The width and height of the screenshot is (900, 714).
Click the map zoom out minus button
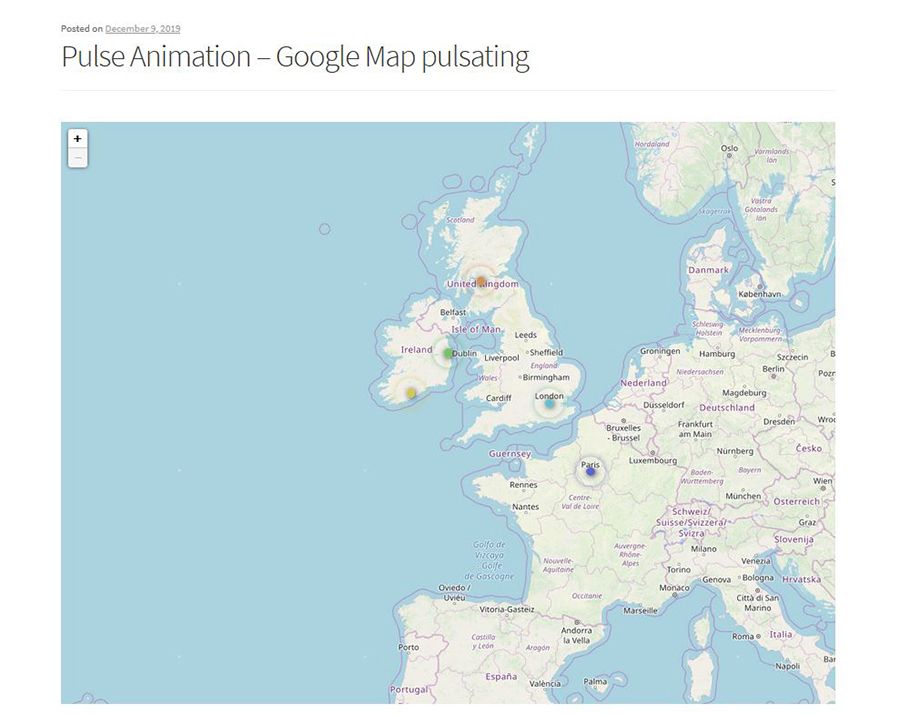77,157
